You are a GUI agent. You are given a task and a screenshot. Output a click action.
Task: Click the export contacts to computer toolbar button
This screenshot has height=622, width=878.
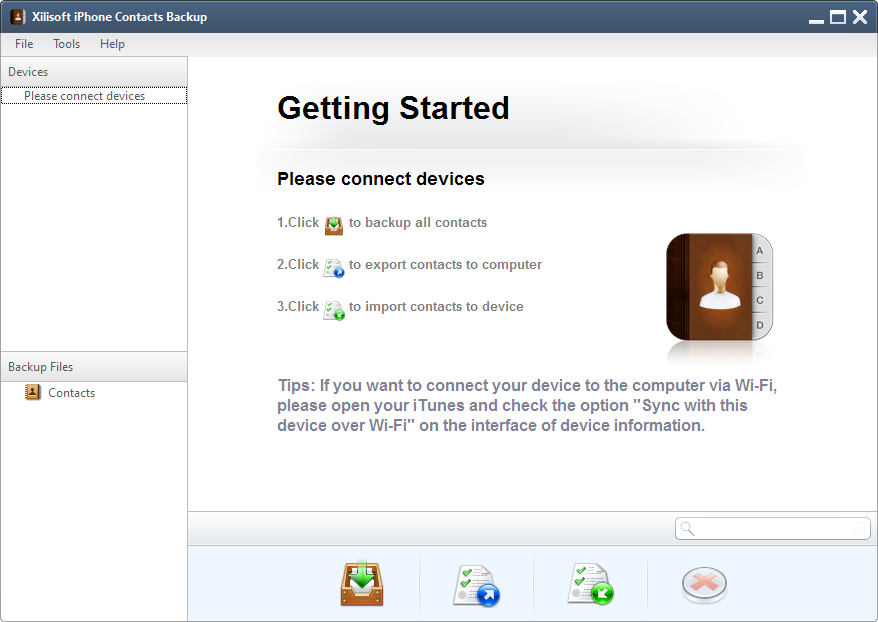(475, 585)
